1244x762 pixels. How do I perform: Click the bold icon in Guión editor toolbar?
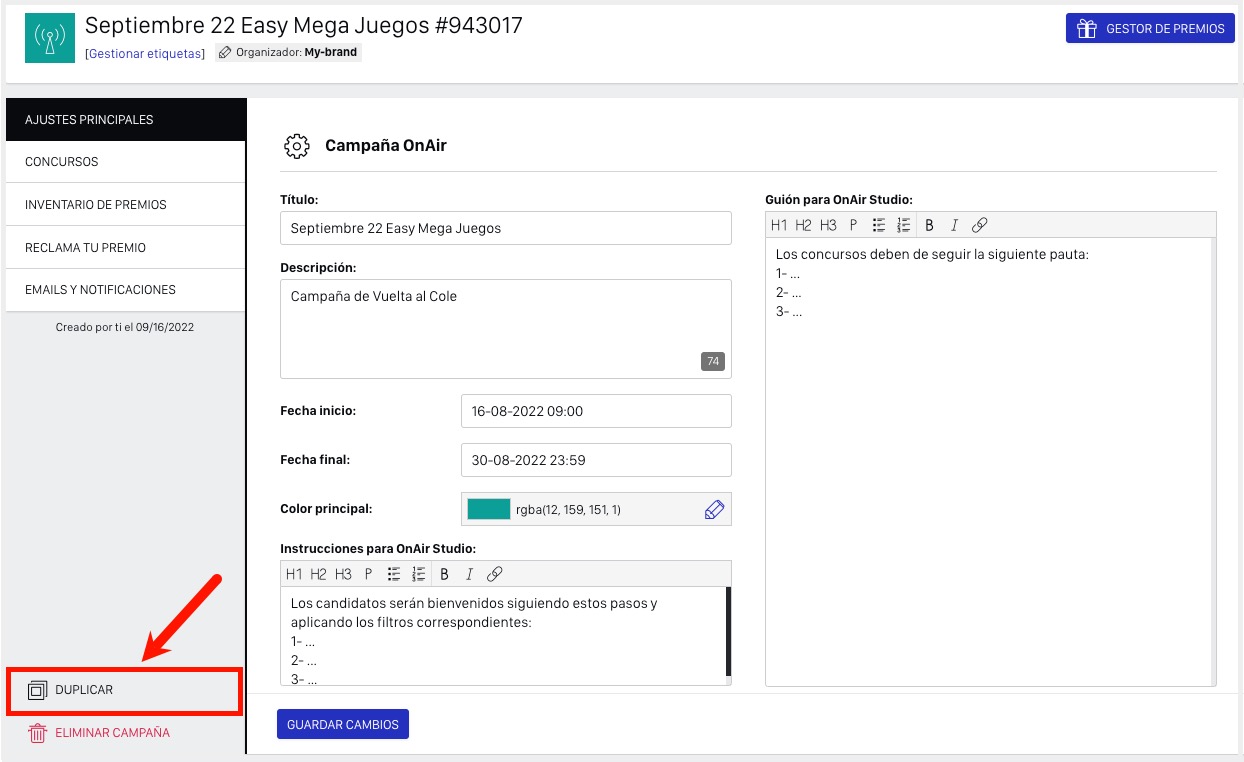tap(929, 225)
